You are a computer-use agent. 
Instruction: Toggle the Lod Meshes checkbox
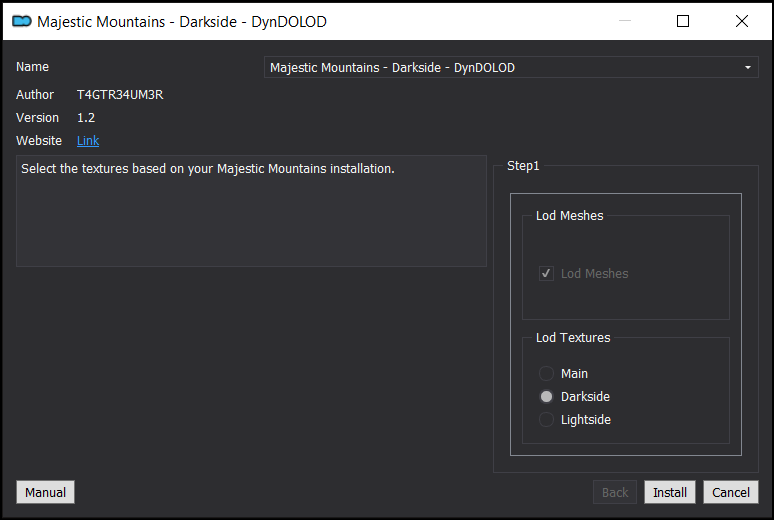[546, 274]
